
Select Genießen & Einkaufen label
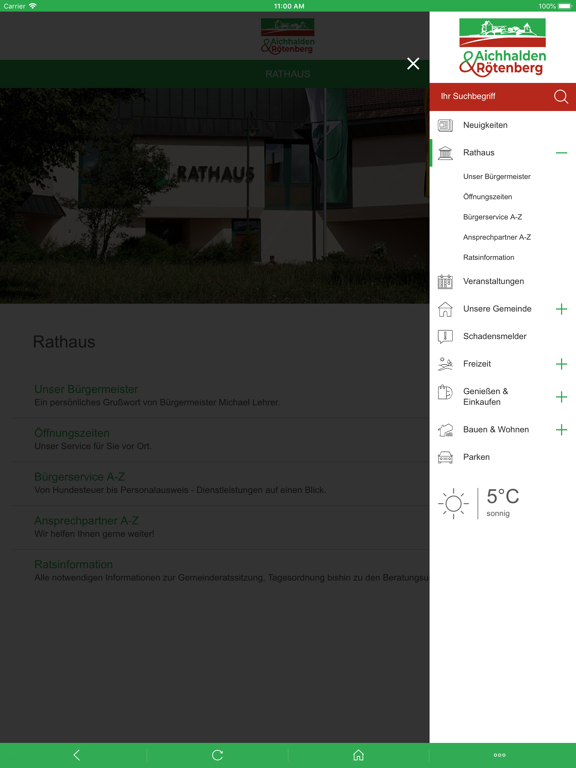(485, 397)
